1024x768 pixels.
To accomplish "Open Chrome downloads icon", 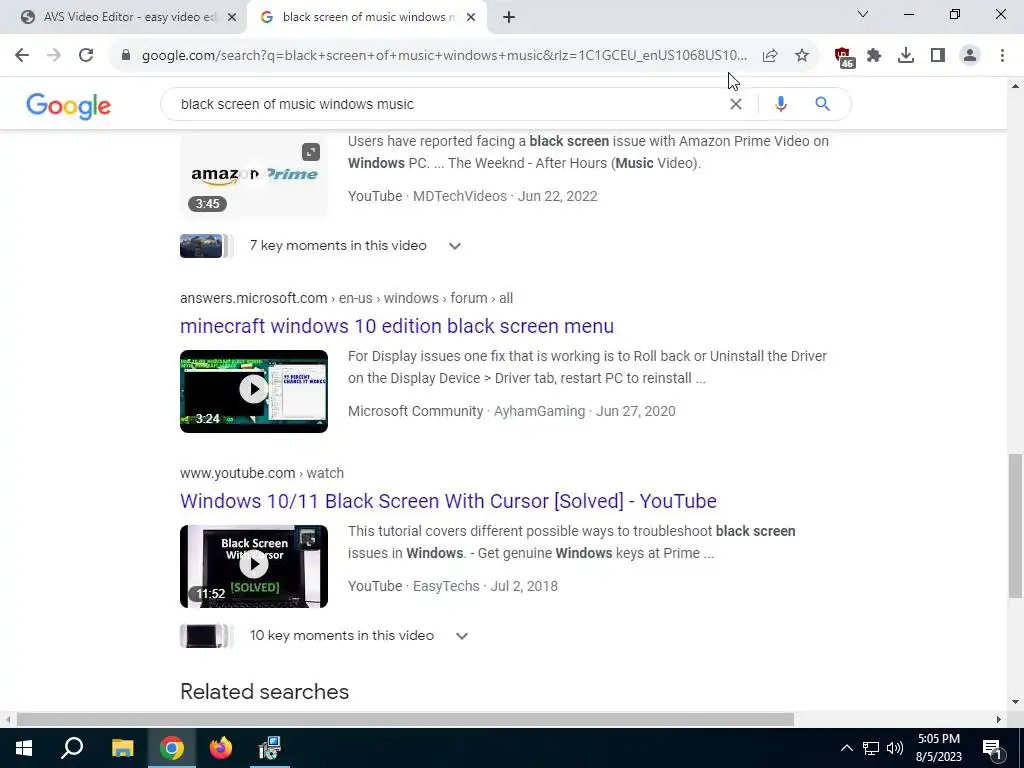I will (906, 56).
